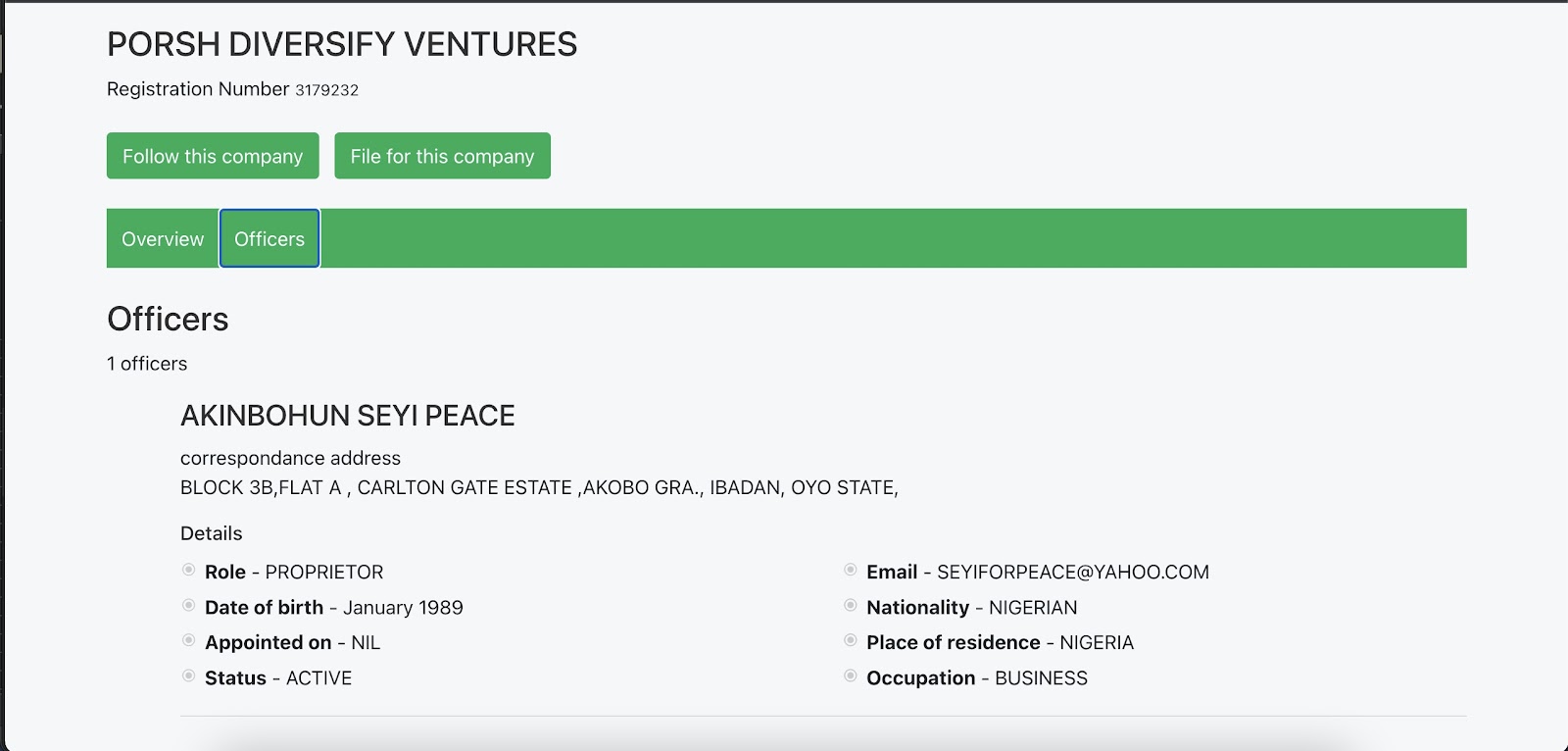Click the bullet icon beside Place of residence
The image size is (1568, 751).
click(x=851, y=640)
